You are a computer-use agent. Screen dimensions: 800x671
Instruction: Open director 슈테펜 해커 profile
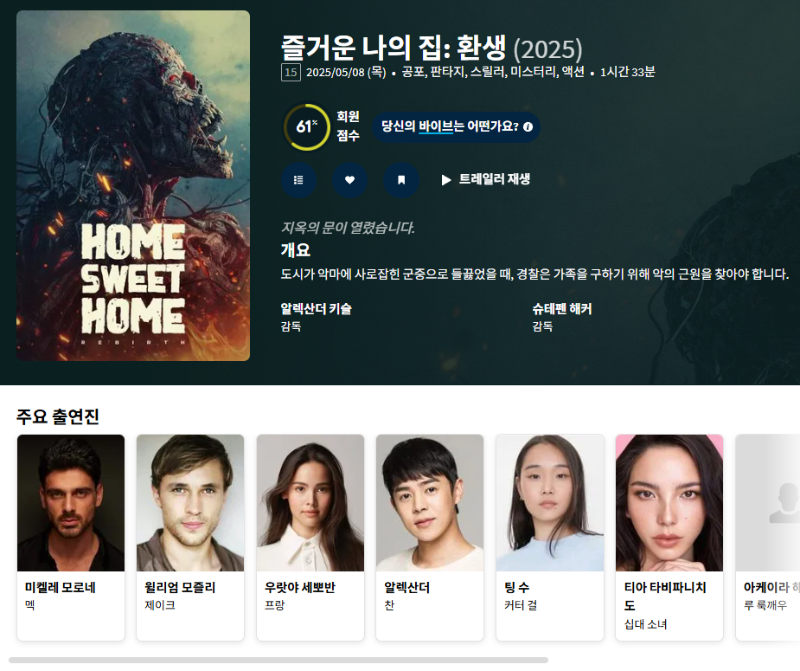562,309
